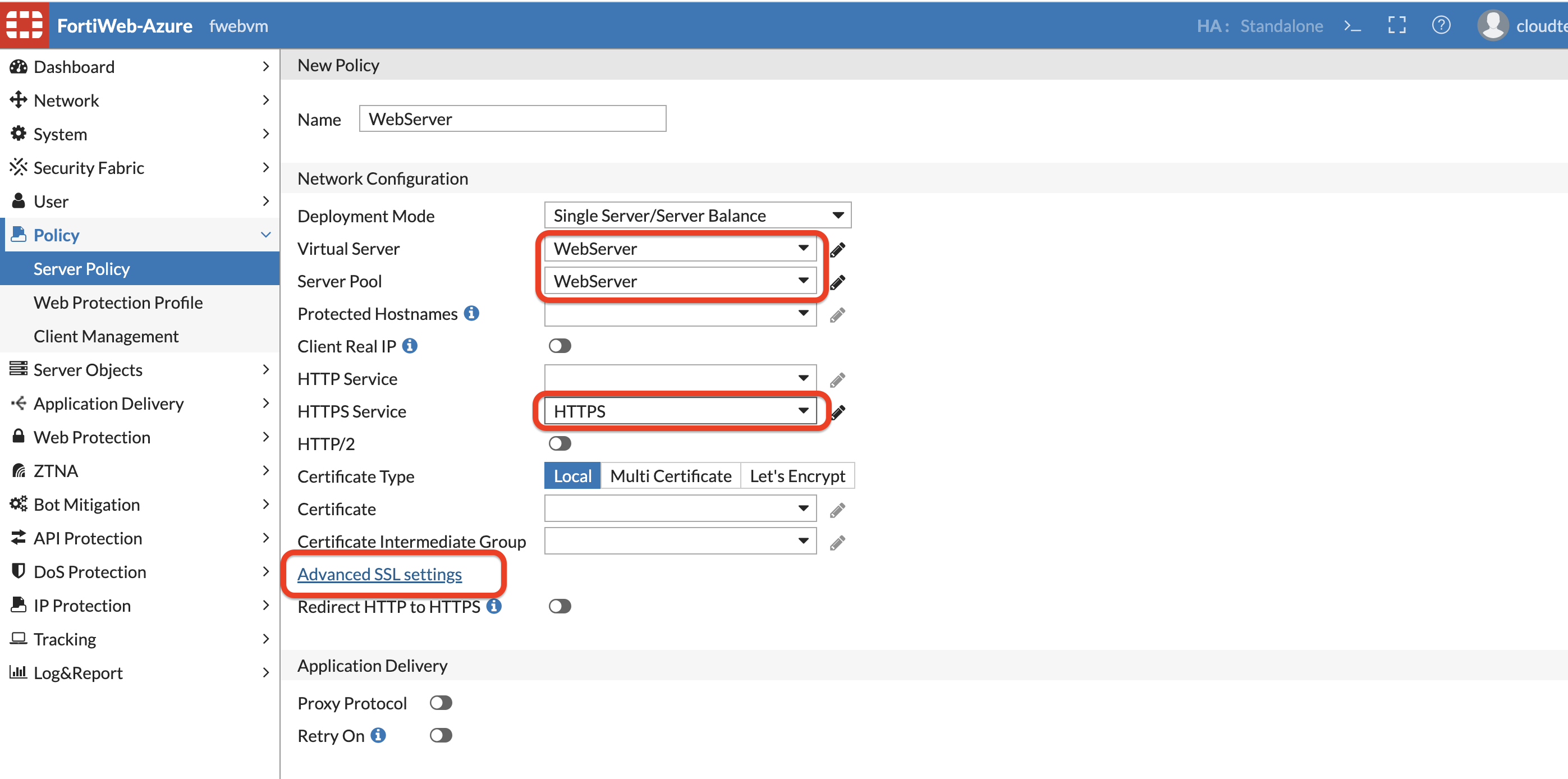The height and width of the screenshot is (779, 1568).
Task: Click the IP Protection icon
Action: click(x=19, y=604)
